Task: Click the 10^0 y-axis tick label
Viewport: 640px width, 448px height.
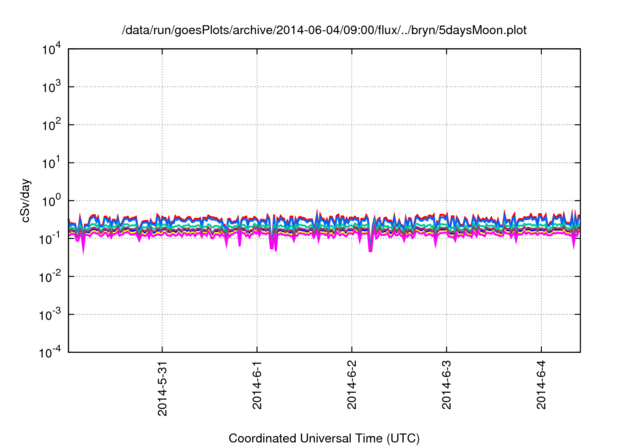Action: click(51, 201)
